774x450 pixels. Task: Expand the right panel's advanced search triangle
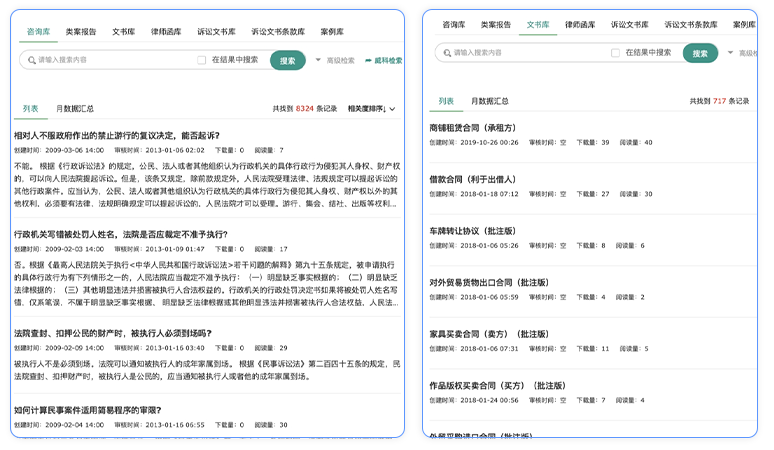[730, 53]
